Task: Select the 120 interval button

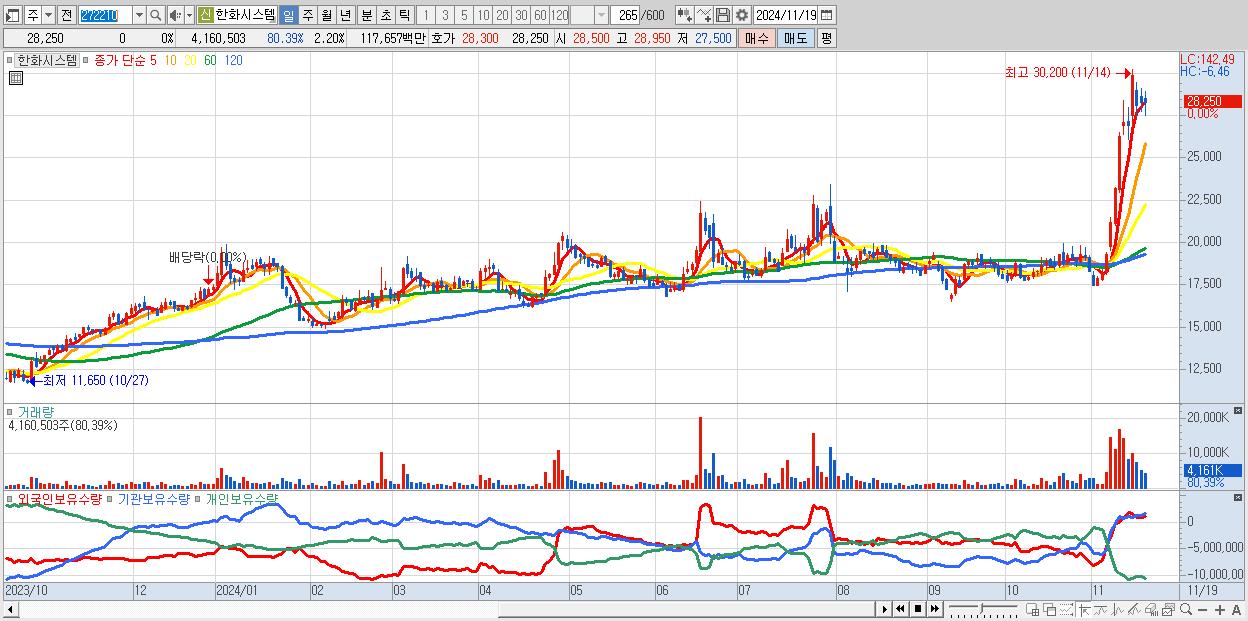Action: click(x=559, y=15)
